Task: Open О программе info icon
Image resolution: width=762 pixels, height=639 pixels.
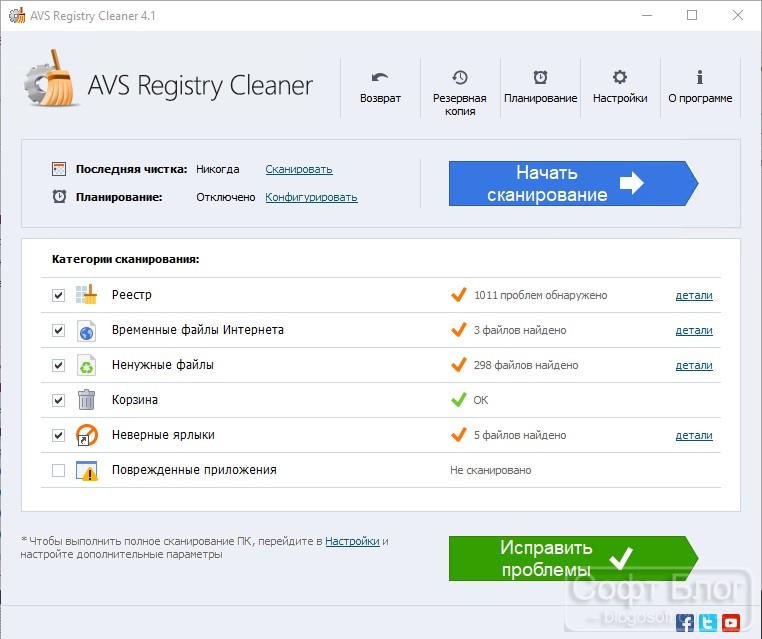Action: [699, 77]
